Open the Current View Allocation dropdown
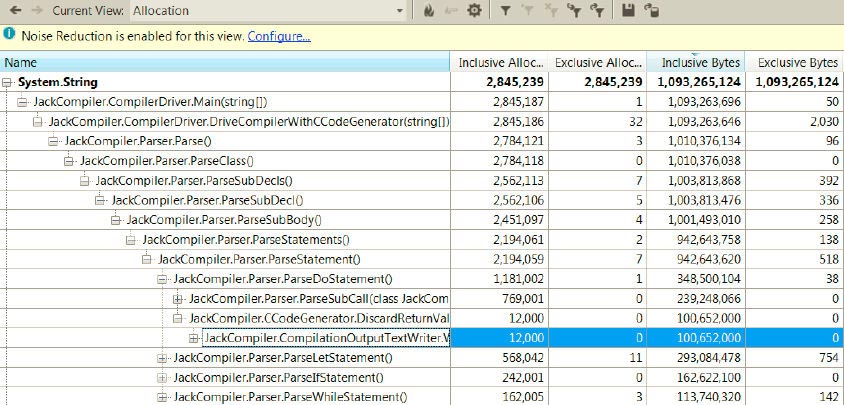 400,11
